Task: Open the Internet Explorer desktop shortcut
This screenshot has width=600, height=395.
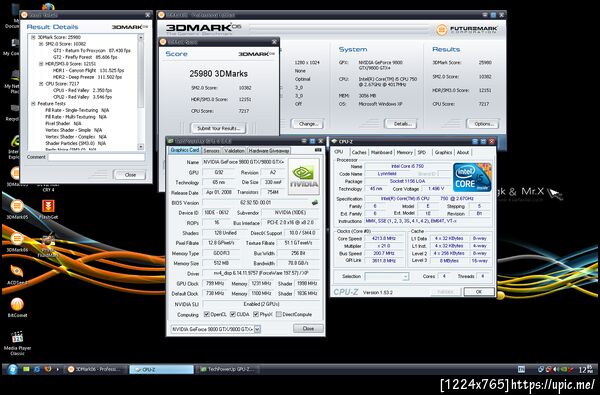Action: (15, 147)
